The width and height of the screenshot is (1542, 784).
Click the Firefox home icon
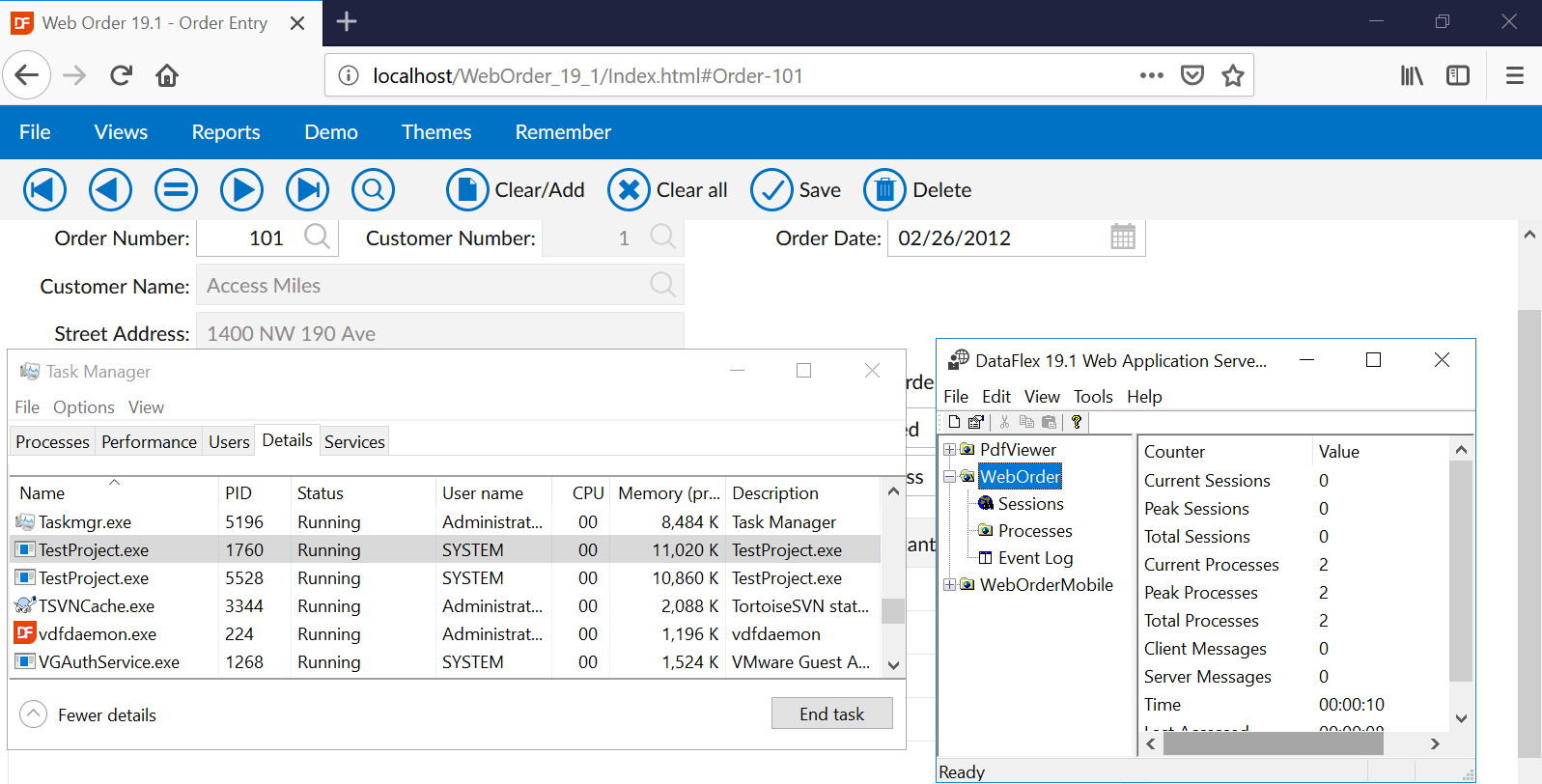pyautogui.click(x=167, y=75)
